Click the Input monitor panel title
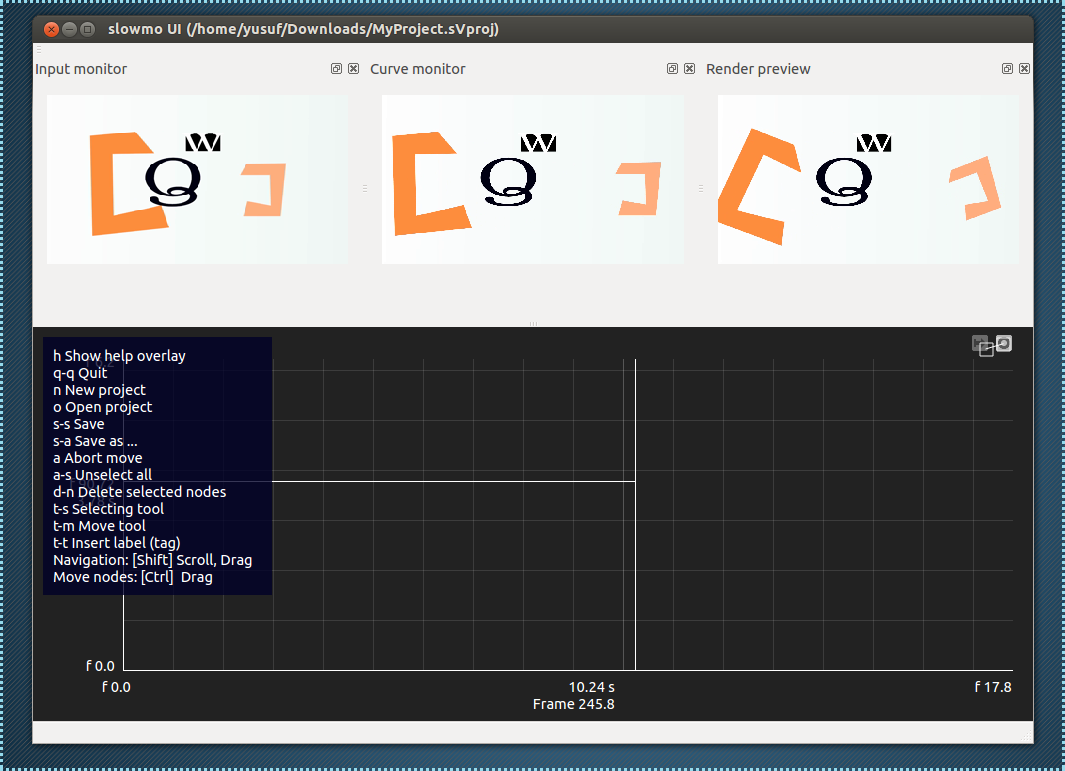 coord(81,69)
